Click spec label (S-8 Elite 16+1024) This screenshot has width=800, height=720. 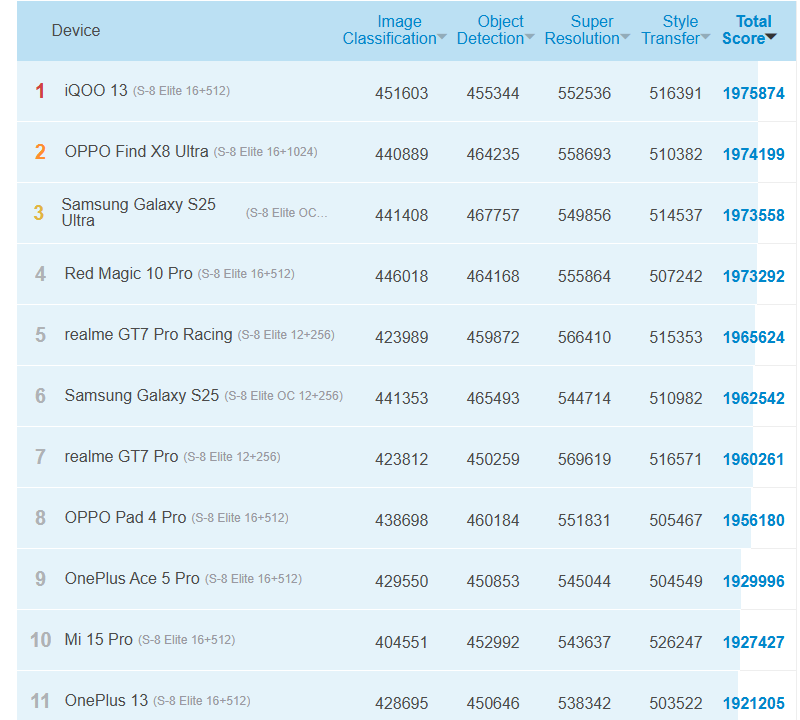point(265,152)
